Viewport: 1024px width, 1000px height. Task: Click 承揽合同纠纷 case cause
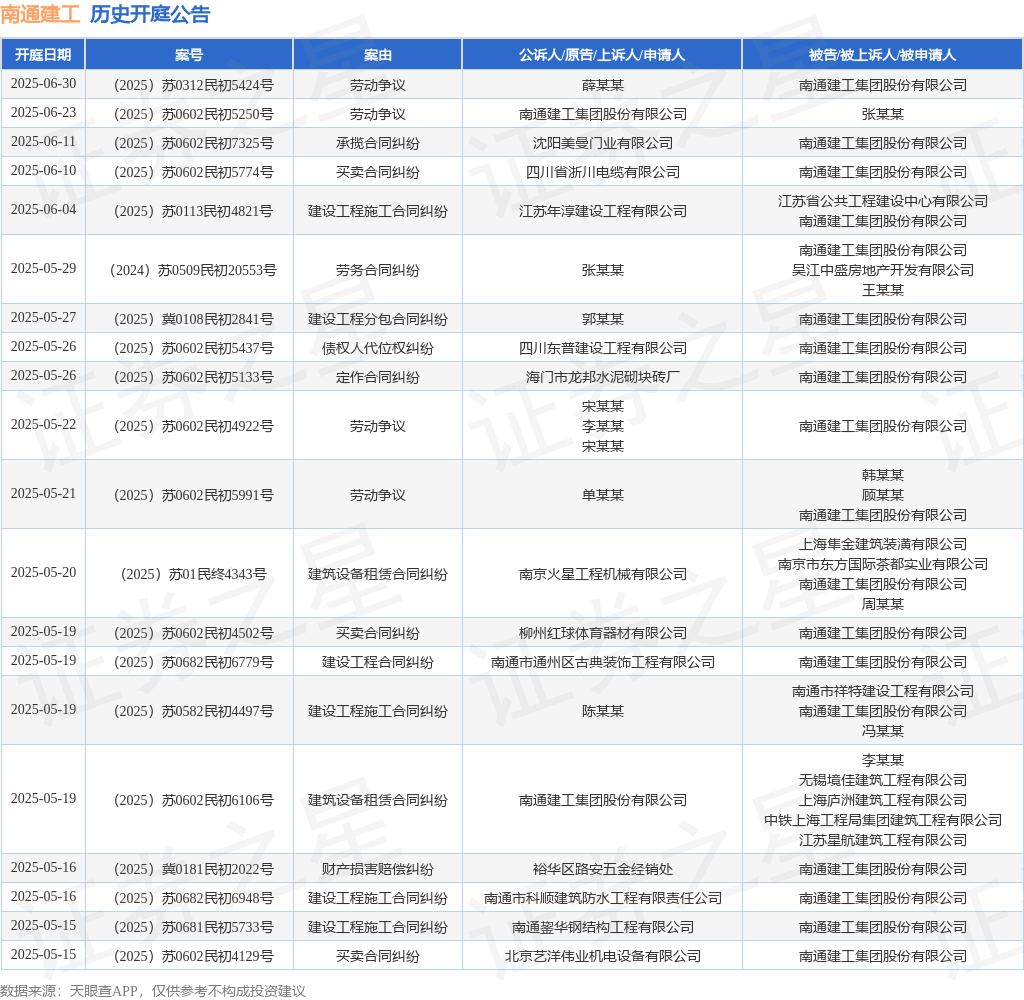[x=377, y=143]
